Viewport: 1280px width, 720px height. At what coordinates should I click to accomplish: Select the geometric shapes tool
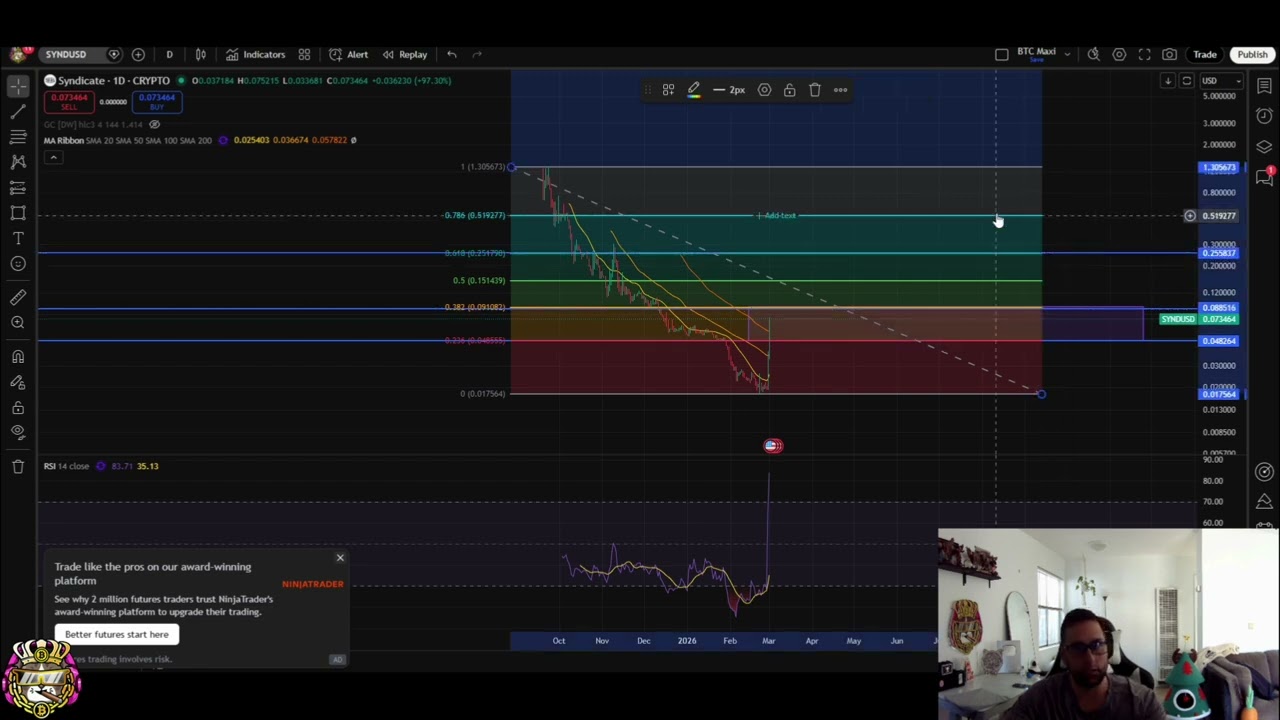pos(18,213)
